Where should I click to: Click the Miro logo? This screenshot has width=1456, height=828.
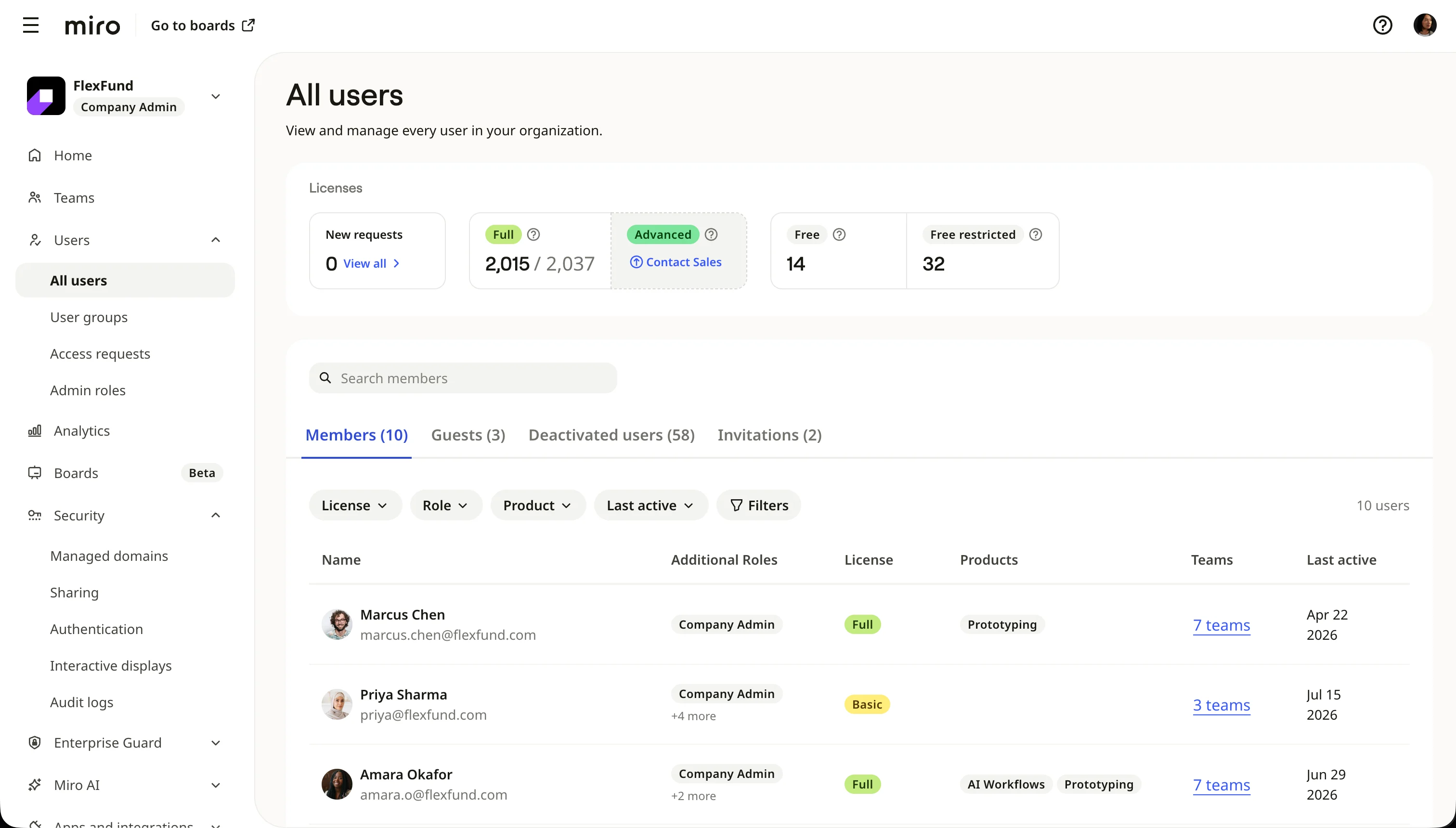[x=92, y=26]
